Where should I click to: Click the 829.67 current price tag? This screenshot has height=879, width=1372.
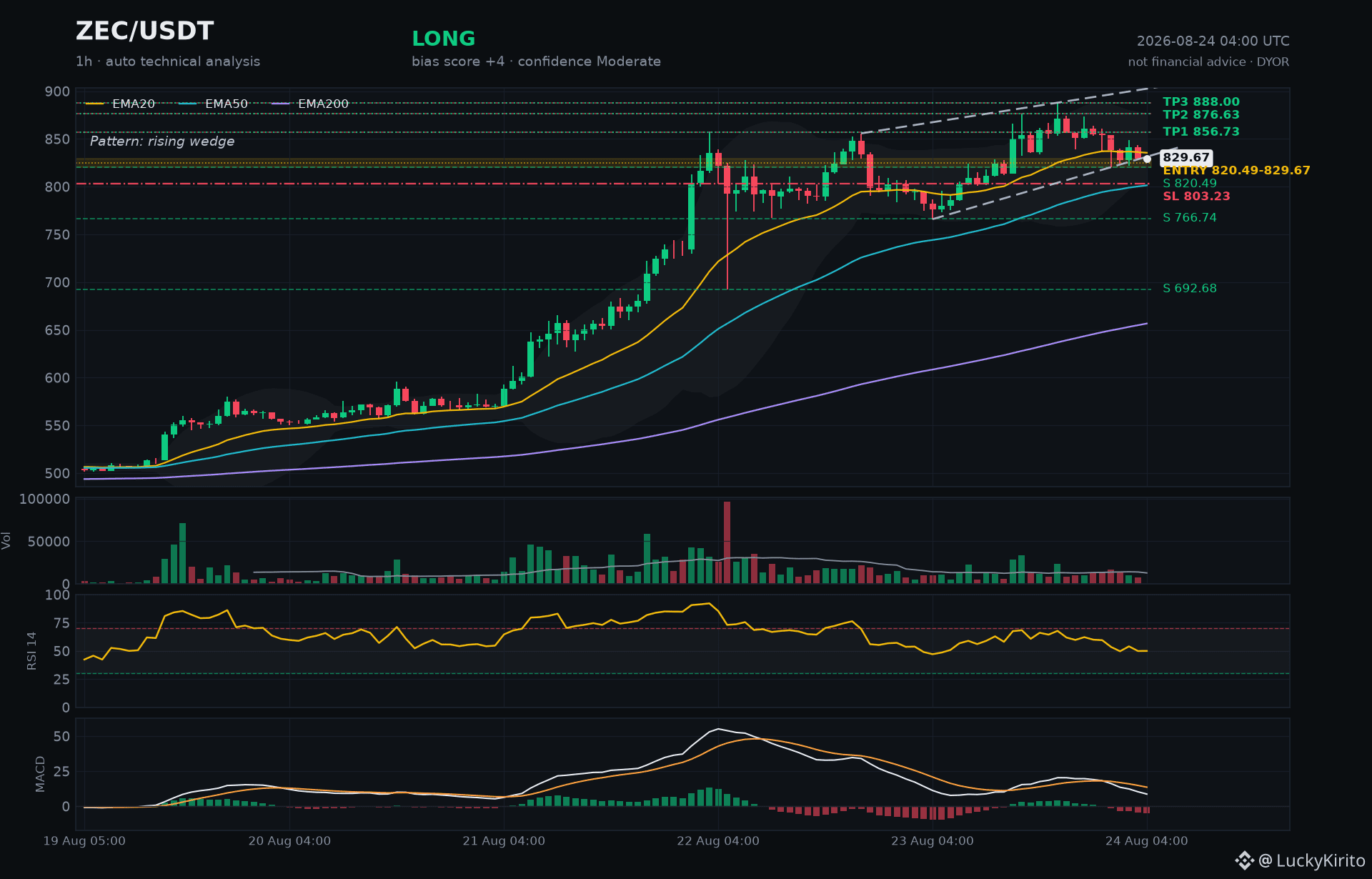click(1186, 158)
